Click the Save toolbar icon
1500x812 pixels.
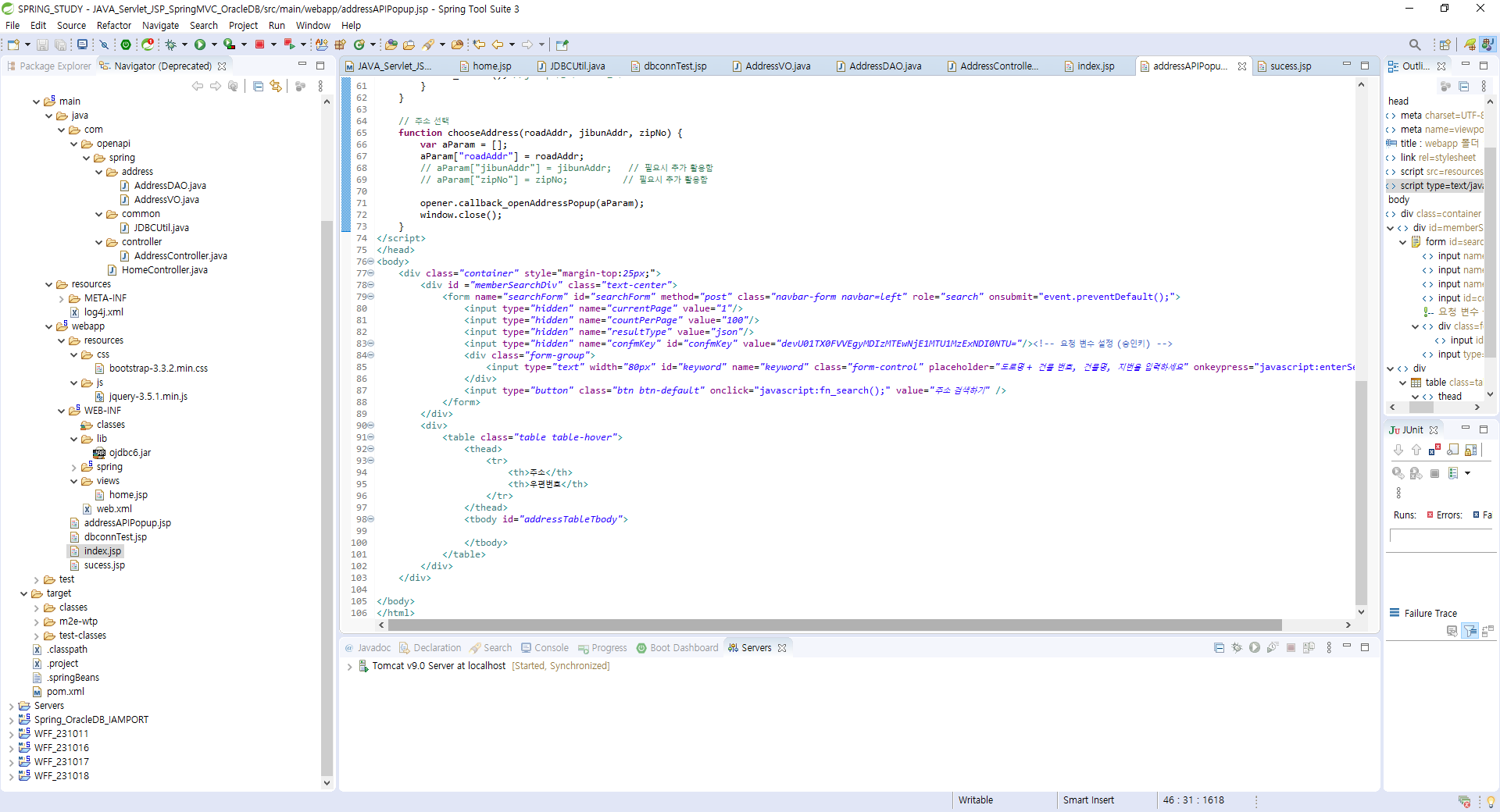(x=42, y=45)
